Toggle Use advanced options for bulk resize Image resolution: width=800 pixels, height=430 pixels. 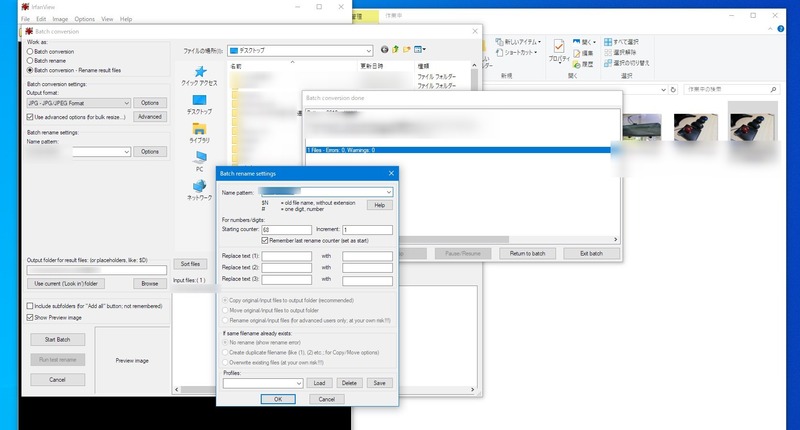tap(30, 117)
